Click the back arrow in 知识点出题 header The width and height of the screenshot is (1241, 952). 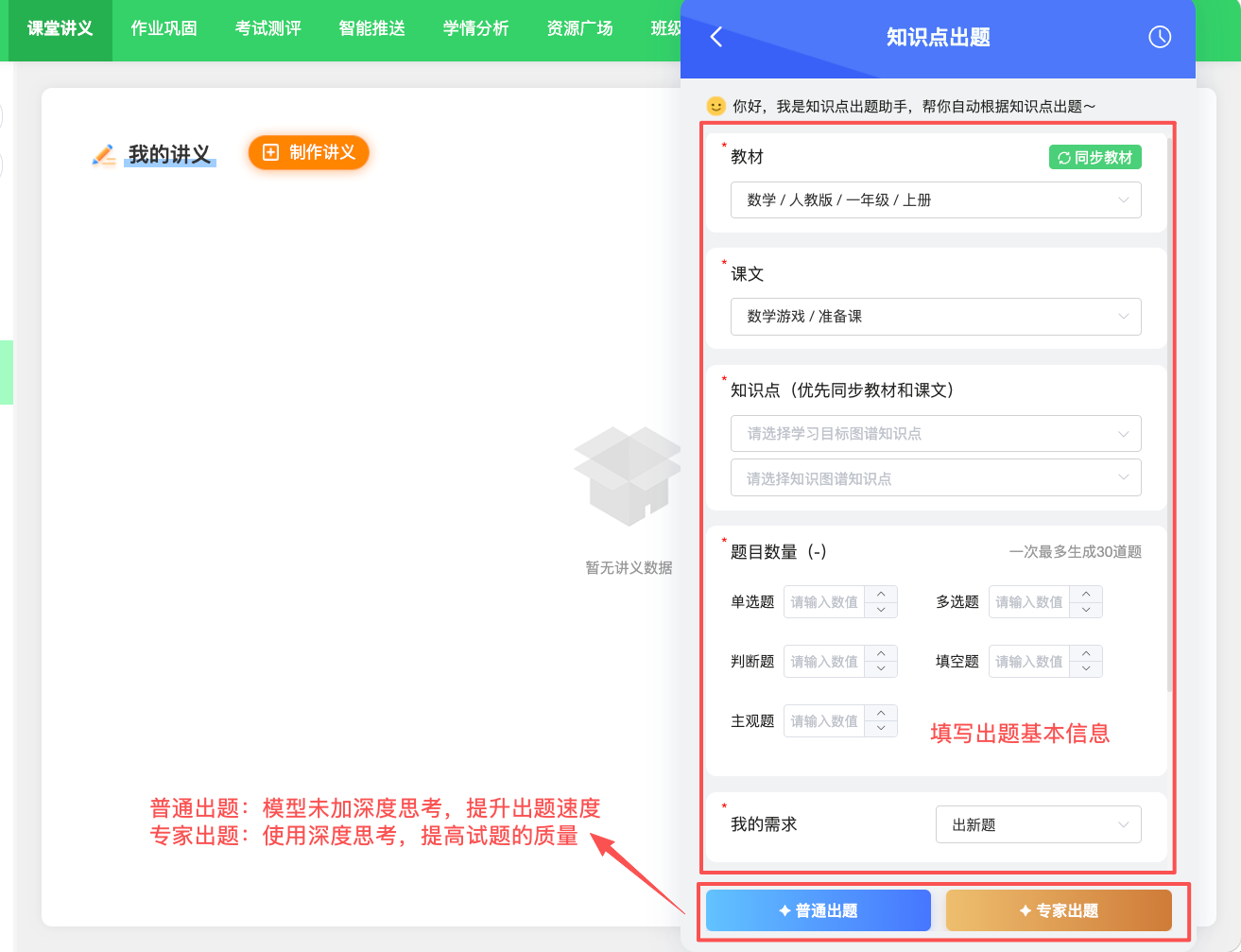[716, 37]
